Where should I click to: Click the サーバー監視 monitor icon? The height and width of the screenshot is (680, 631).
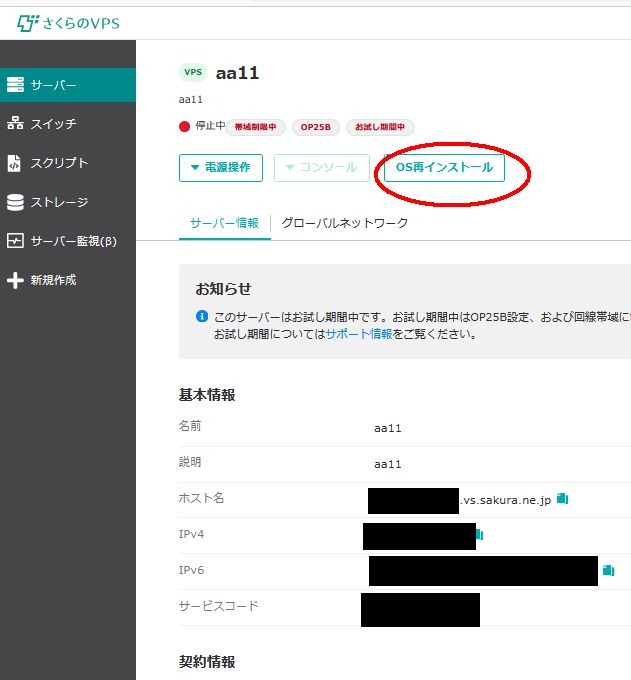[15, 241]
